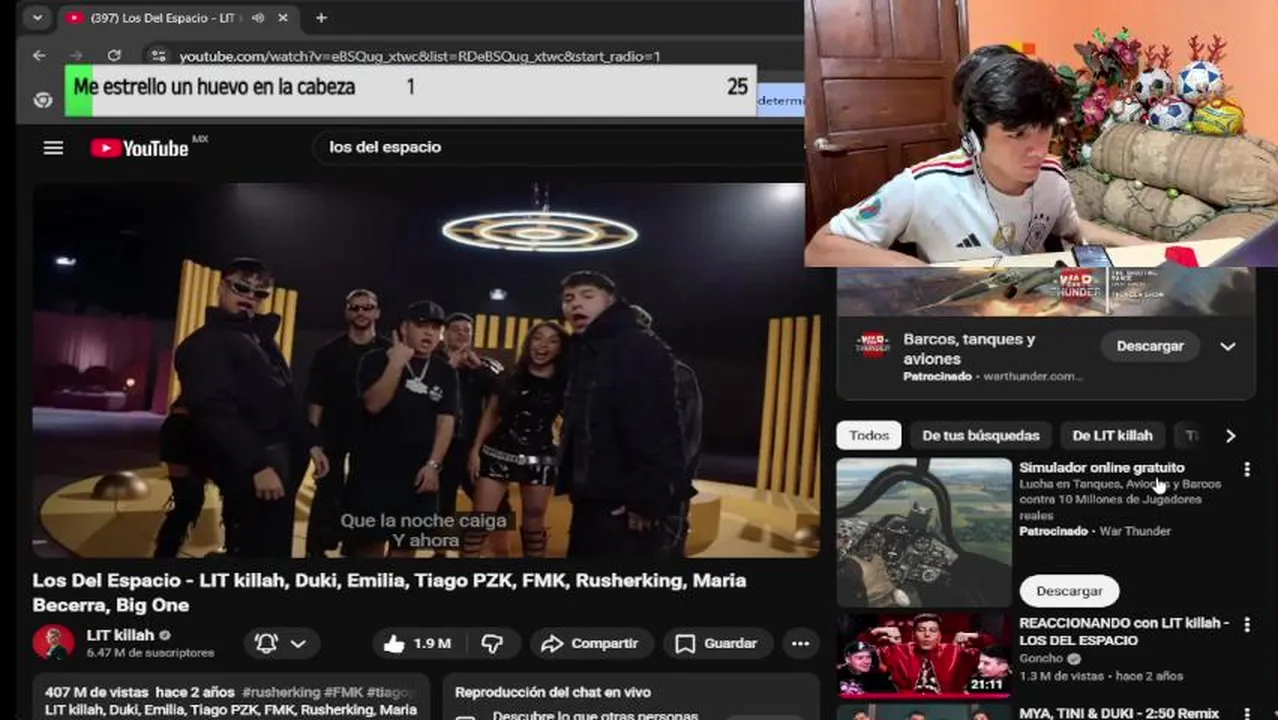Click the Goncho channel name
Screen dimensions: 1278x720
click(x=1041, y=659)
